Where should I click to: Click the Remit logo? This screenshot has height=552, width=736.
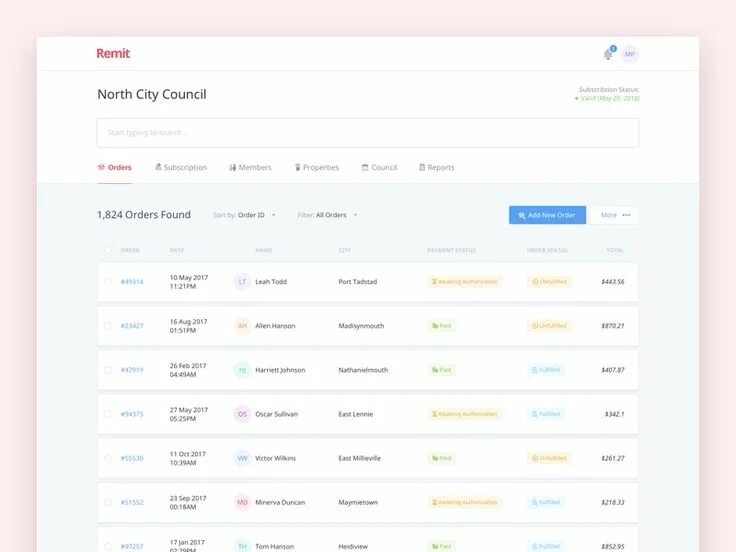(x=113, y=54)
